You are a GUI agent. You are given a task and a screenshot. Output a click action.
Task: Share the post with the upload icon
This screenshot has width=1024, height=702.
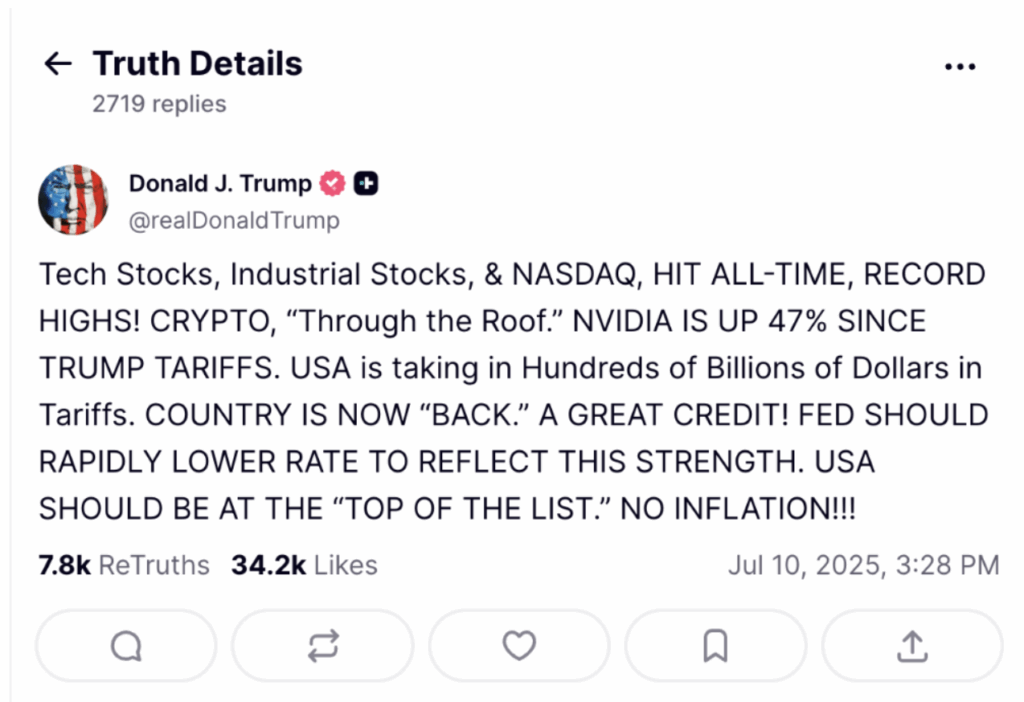(x=911, y=647)
